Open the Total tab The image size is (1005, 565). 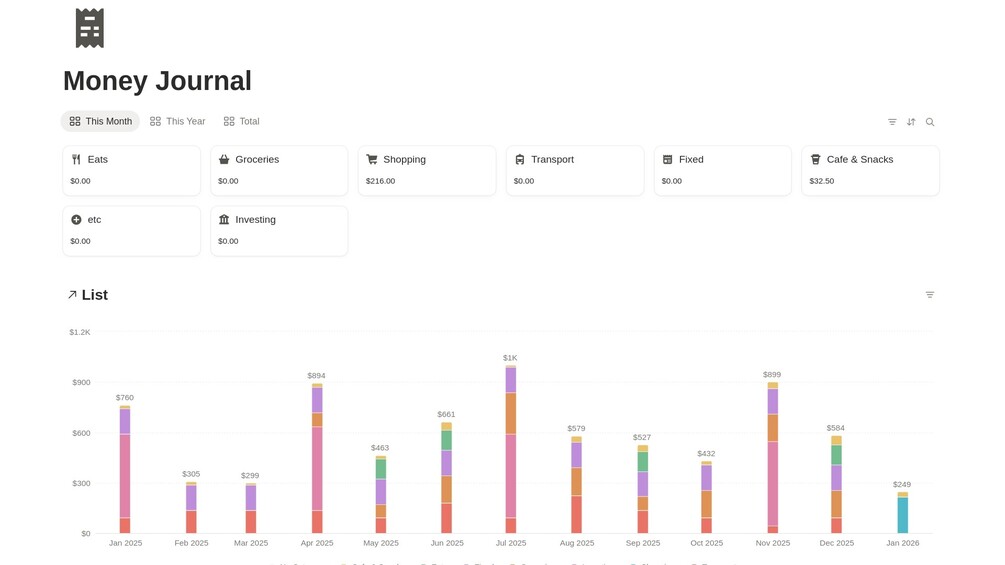pos(242,121)
